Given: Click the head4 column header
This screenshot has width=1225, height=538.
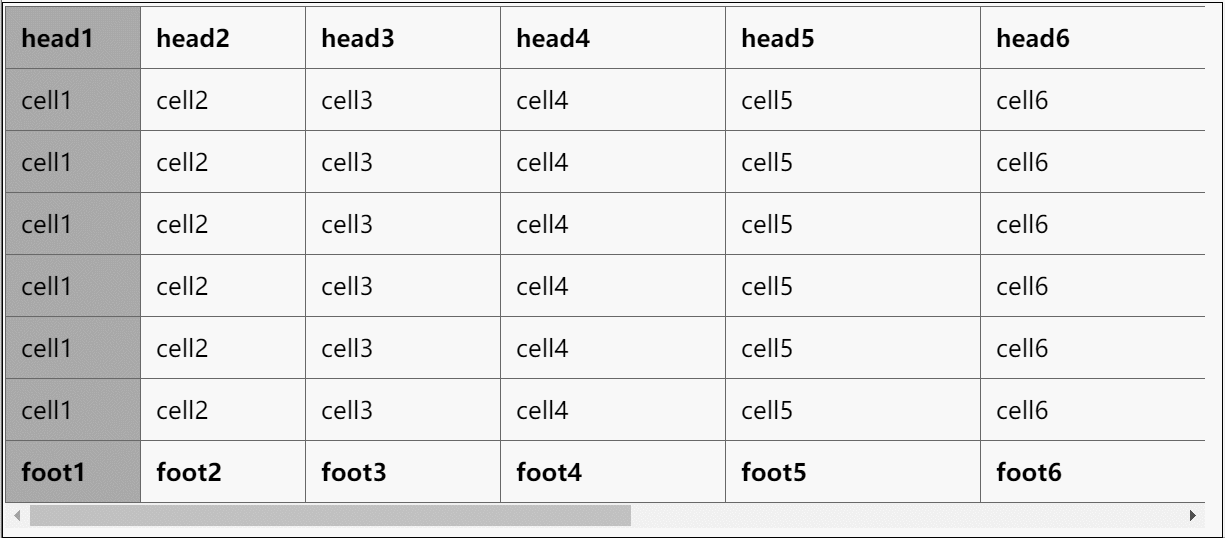Looking at the screenshot, I should click(x=612, y=38).
